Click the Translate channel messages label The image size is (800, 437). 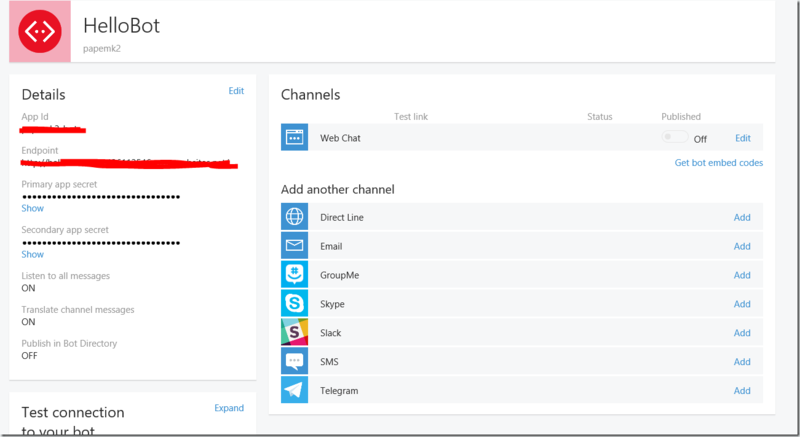[x=78, y=310]
